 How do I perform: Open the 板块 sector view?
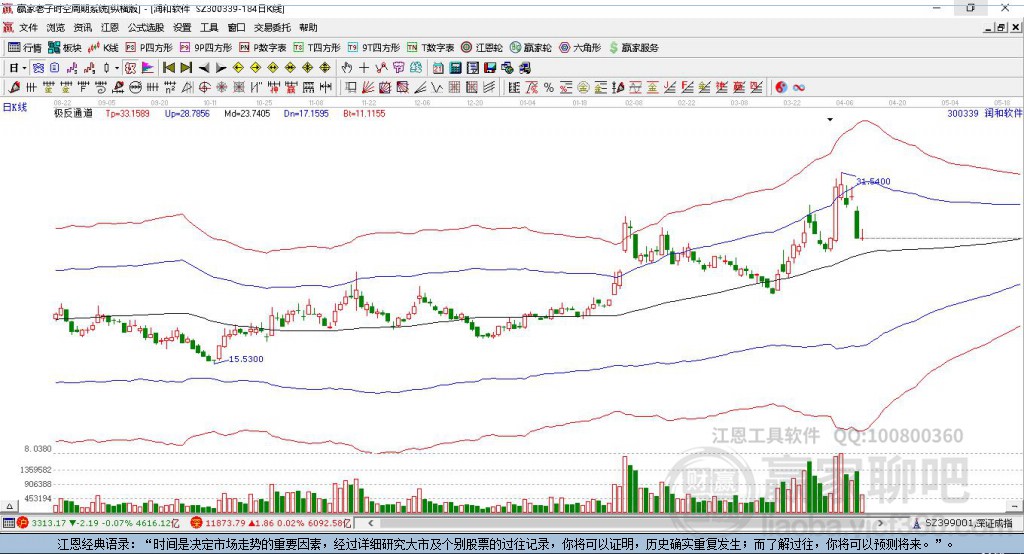(65, 47)
